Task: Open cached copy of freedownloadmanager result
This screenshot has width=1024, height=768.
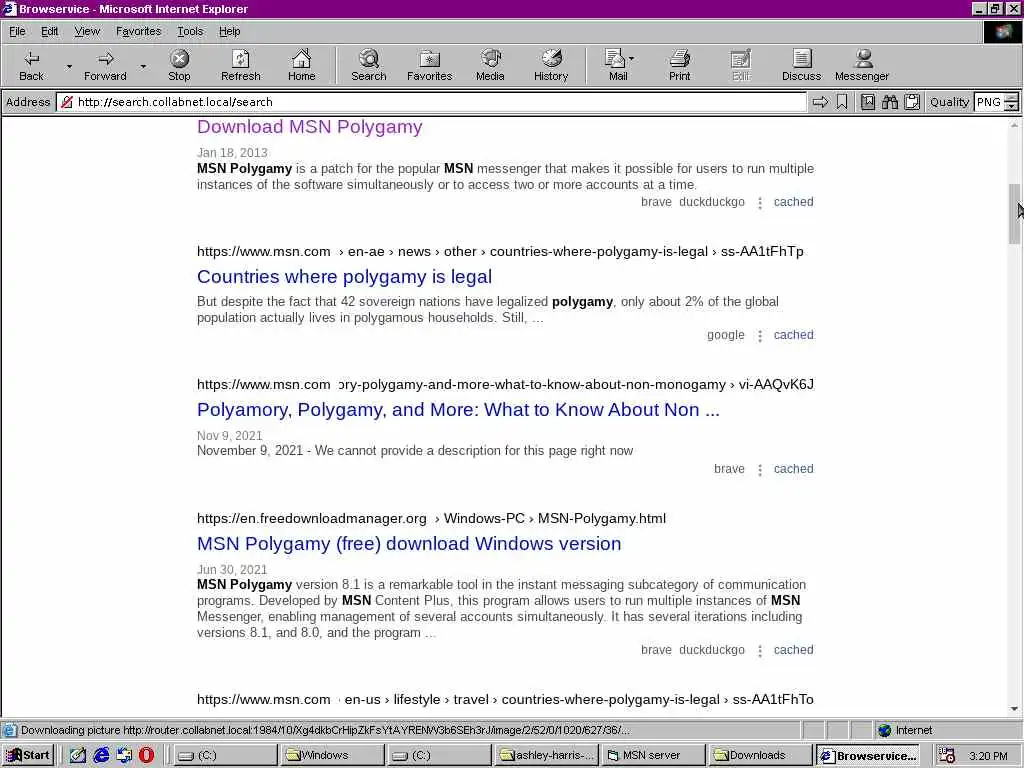Action: pyautogui.click(x=793, y=650)
